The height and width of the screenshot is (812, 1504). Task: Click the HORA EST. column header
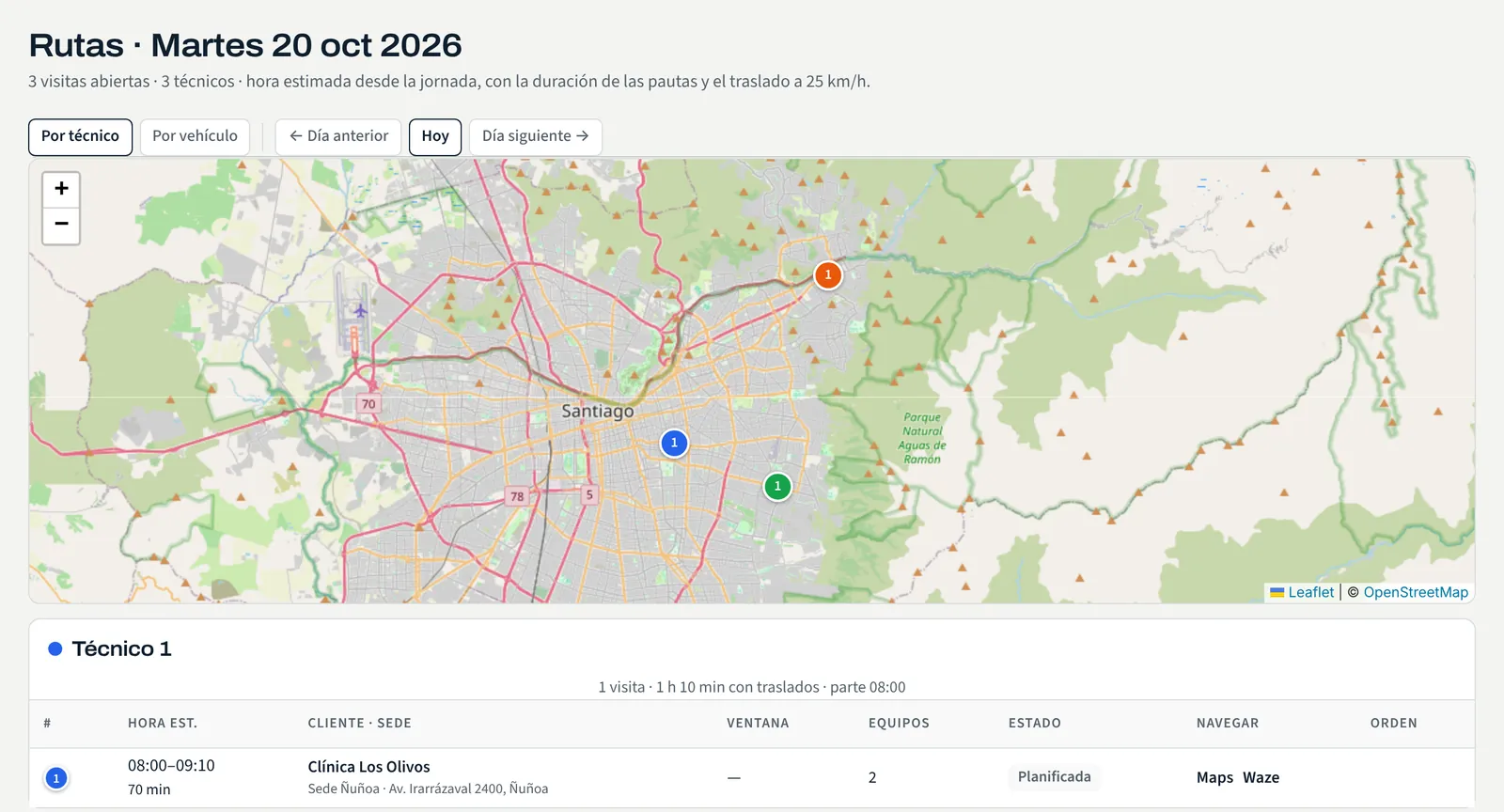click(163, 723)
